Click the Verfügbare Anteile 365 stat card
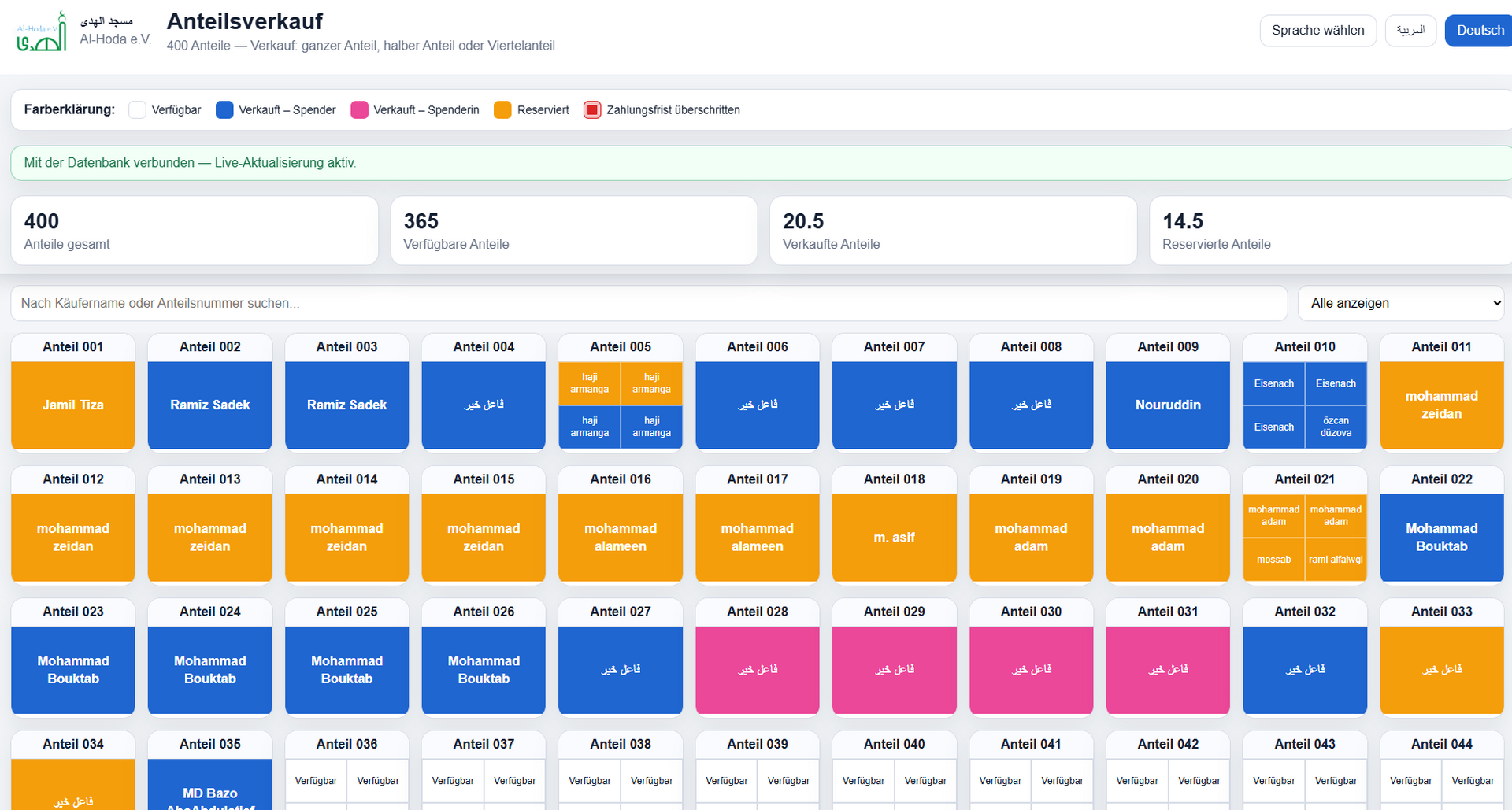The height and width of the screenshot is (810, 1512). point(574,231)
